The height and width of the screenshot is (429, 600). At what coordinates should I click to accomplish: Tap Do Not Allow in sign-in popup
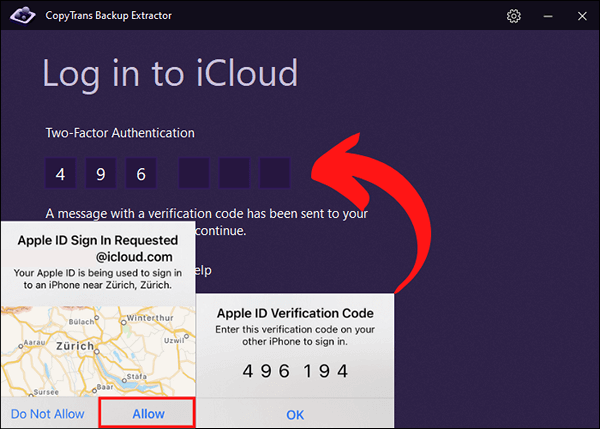click(x=48, y=414)
